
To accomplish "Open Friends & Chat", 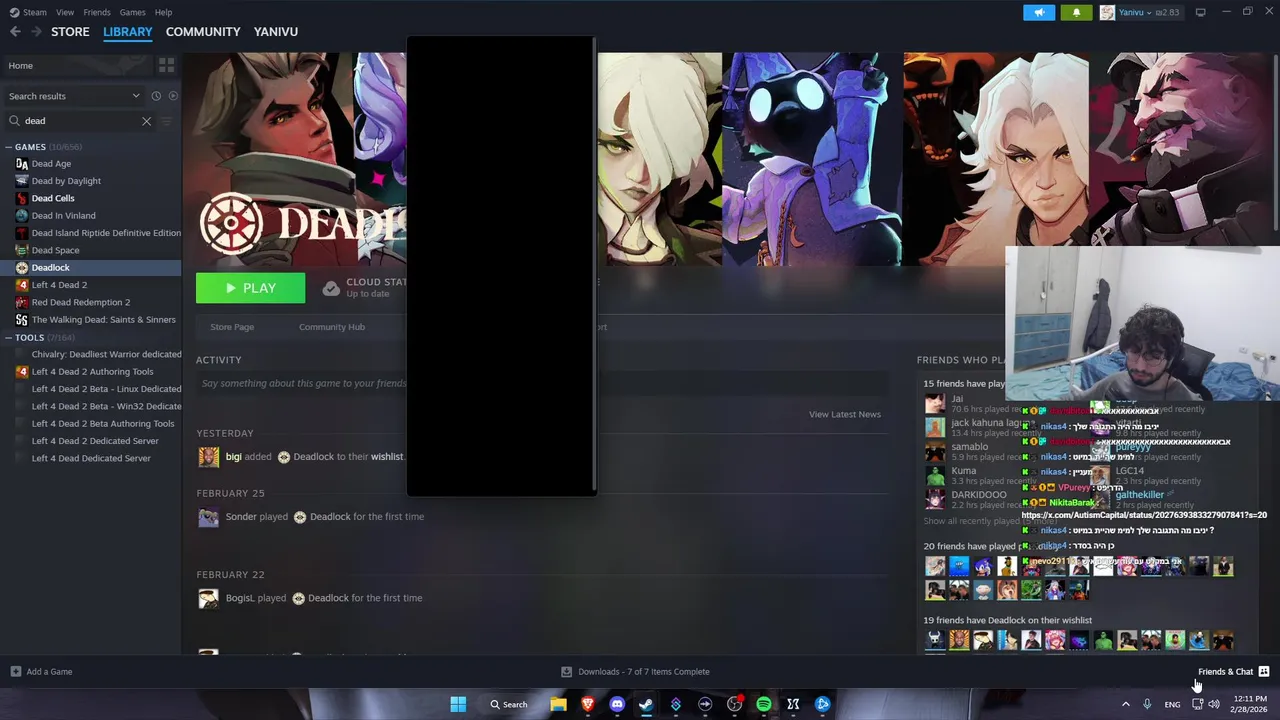I will (x=1233, y=672).
